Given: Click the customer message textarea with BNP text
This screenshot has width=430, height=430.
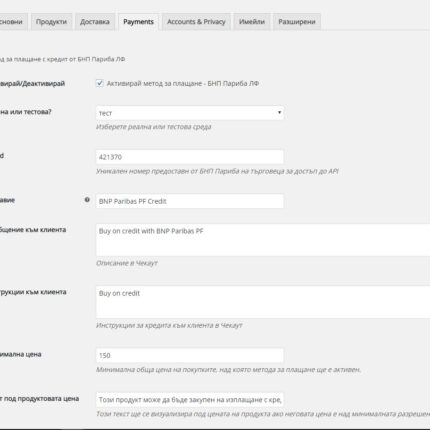Looking at the screenshot, I should click(x=263, y=240).
